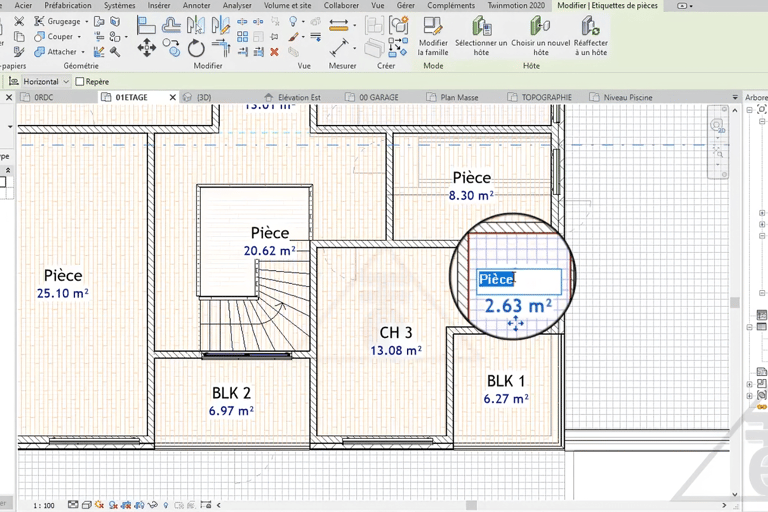768x512 pixels.
Task: Collapse the top node in project browser
Action: [749, 110]
